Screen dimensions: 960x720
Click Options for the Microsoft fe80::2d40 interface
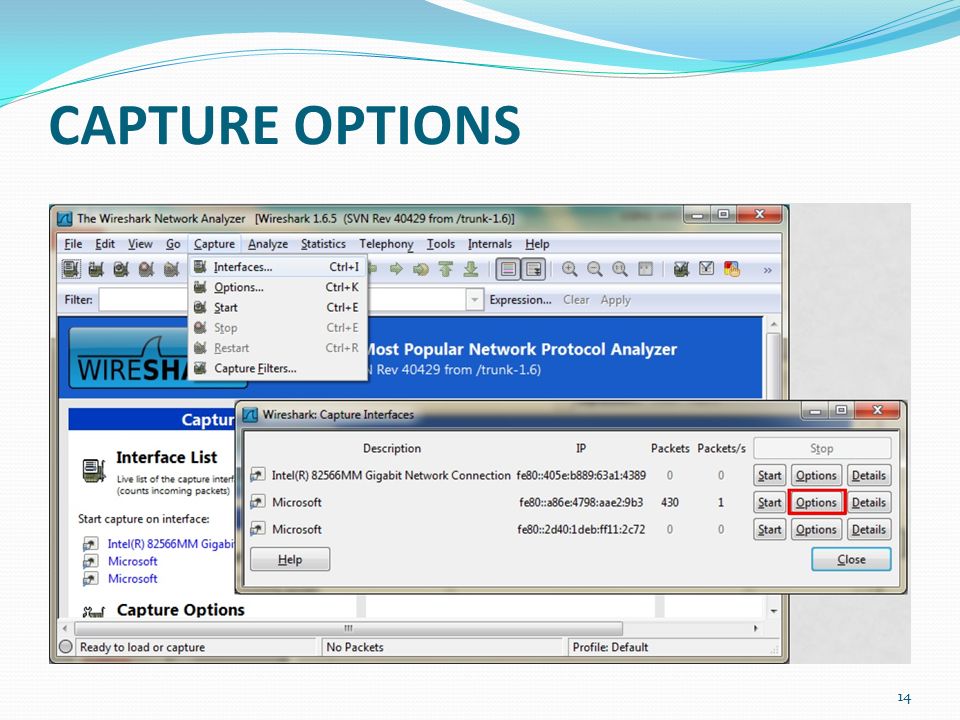coord(816,530)
